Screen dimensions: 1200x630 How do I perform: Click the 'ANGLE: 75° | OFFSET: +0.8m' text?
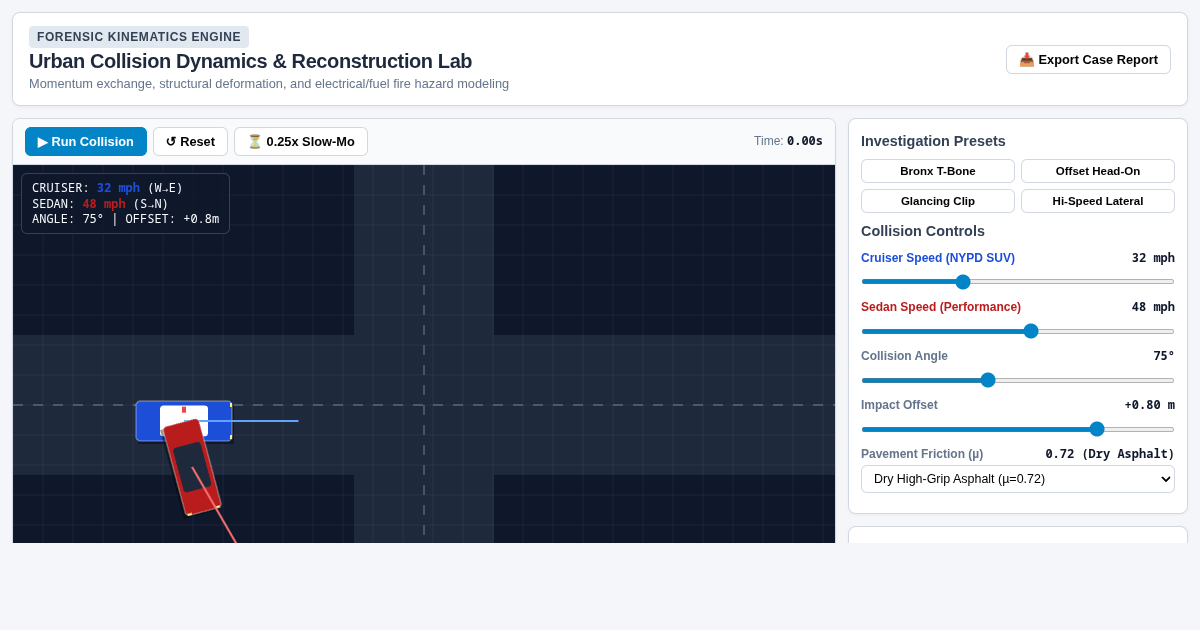pos(125,219)
